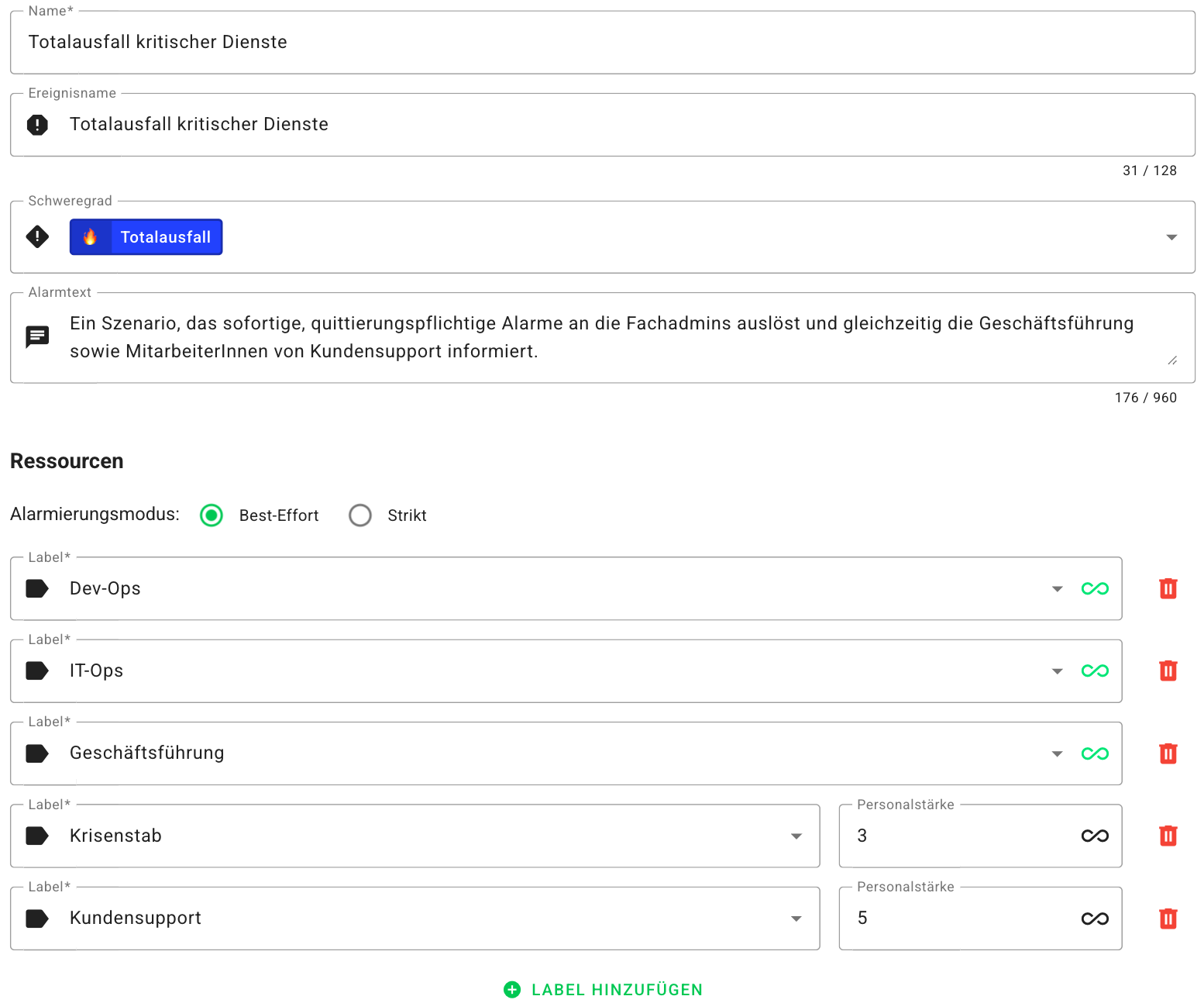
Task: Click the green plus icon before Label hinzufügen
Action: click(511, 989)
